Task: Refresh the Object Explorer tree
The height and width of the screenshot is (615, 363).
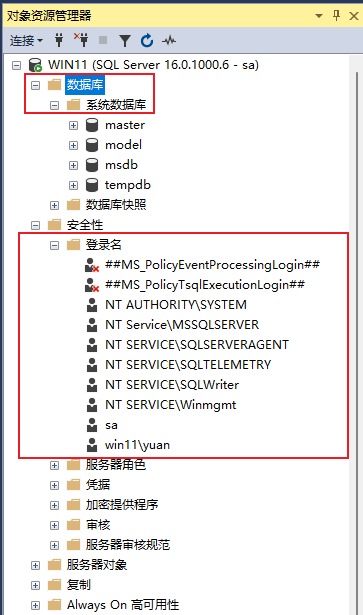Action: tap(147, 40)
